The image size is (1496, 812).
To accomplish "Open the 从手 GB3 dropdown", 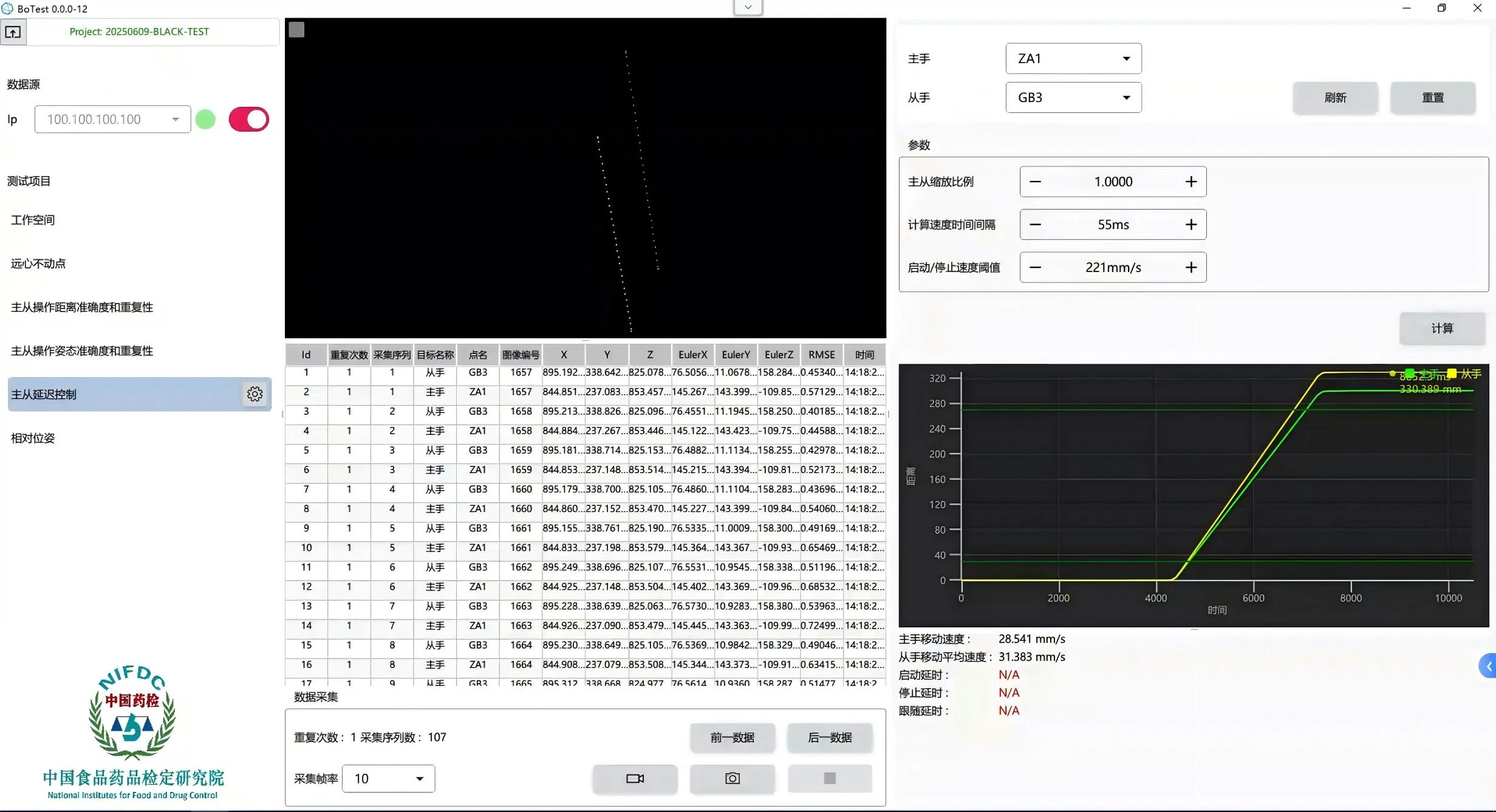I will pyautogui.click(x=1073, y=97).
